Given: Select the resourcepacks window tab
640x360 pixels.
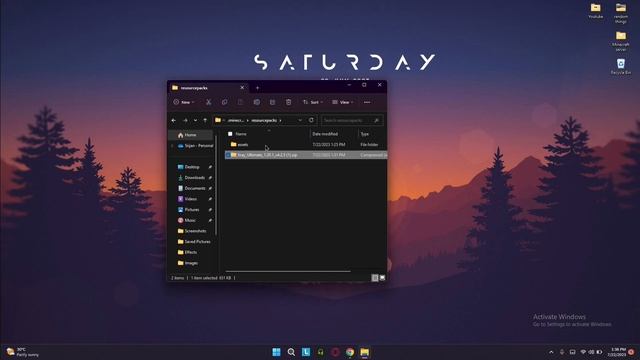Looking at the screenshot, I should [x=208, y=88].
